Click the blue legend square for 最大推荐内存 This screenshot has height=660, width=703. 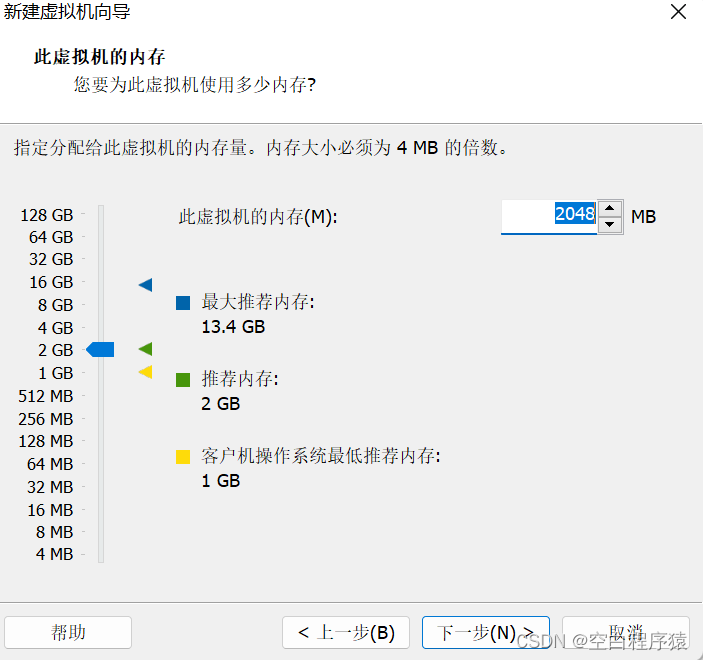183,303
